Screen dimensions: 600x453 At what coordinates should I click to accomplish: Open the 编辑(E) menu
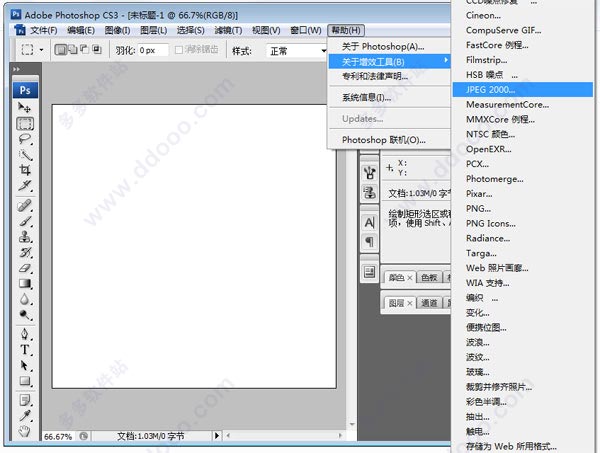click(x=81, y=30)
